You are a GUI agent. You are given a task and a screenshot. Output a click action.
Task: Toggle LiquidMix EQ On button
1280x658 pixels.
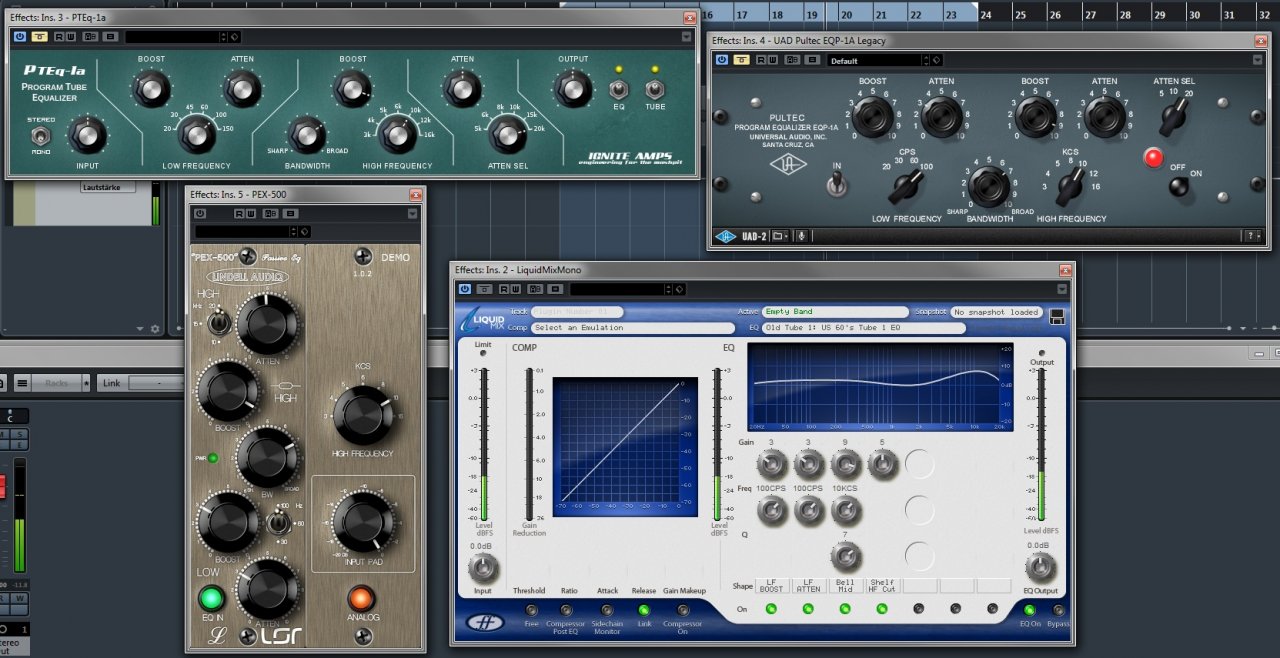click(x=1029, y=609)
